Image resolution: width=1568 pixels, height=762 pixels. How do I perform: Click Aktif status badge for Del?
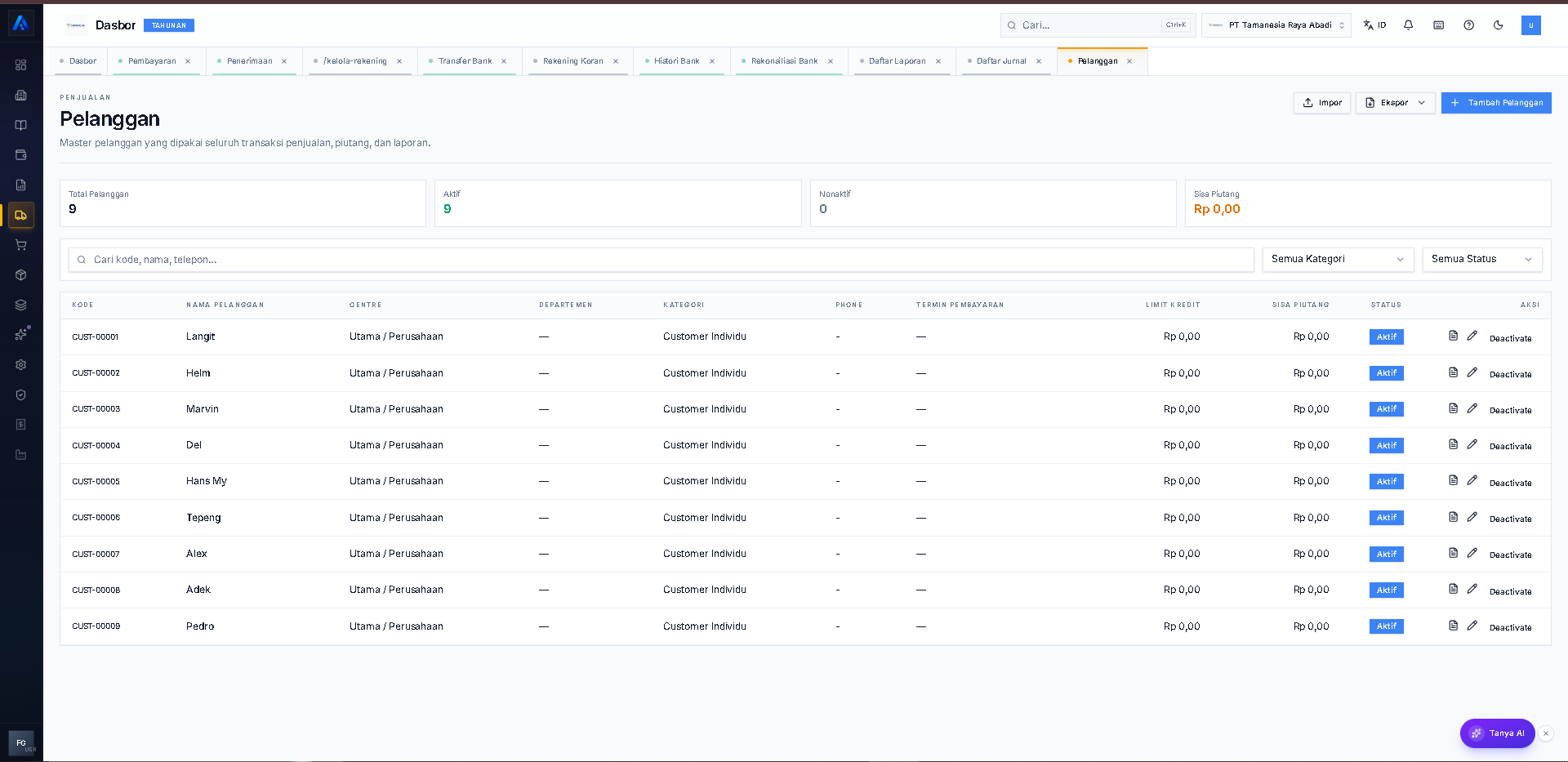pyautogui.click(x=1387, y=445)
